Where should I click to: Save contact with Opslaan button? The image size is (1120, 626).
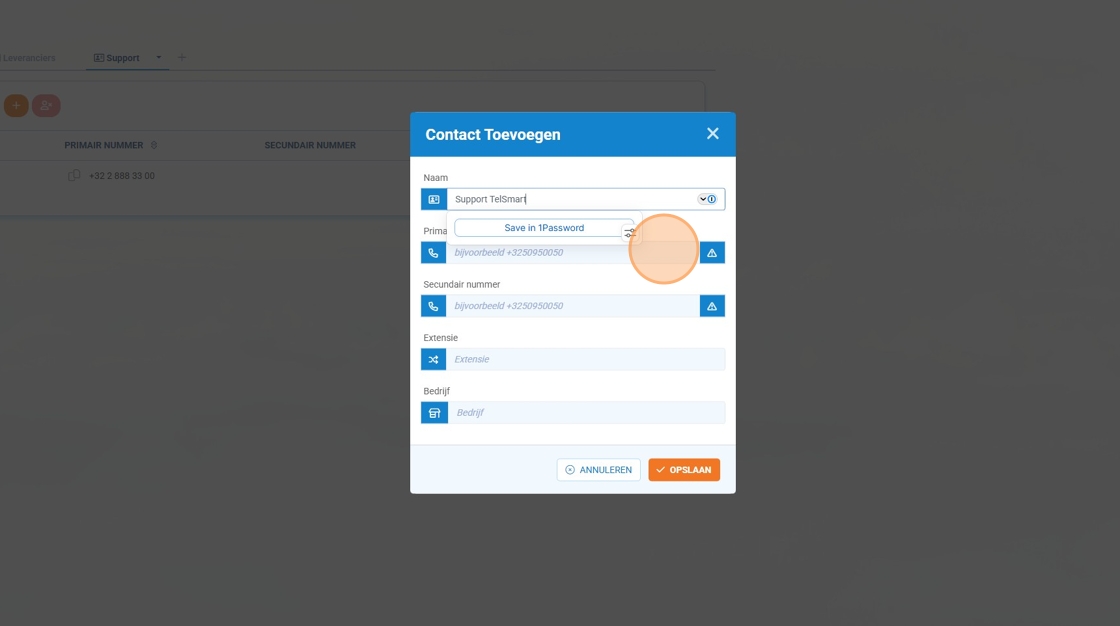click(684, 470)
